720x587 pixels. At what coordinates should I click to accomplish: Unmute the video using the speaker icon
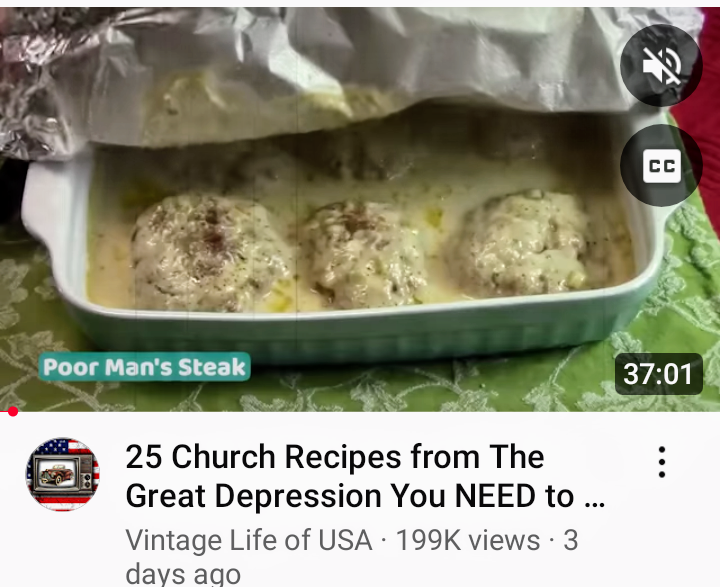pyautogui.click(x=661, y=65)
